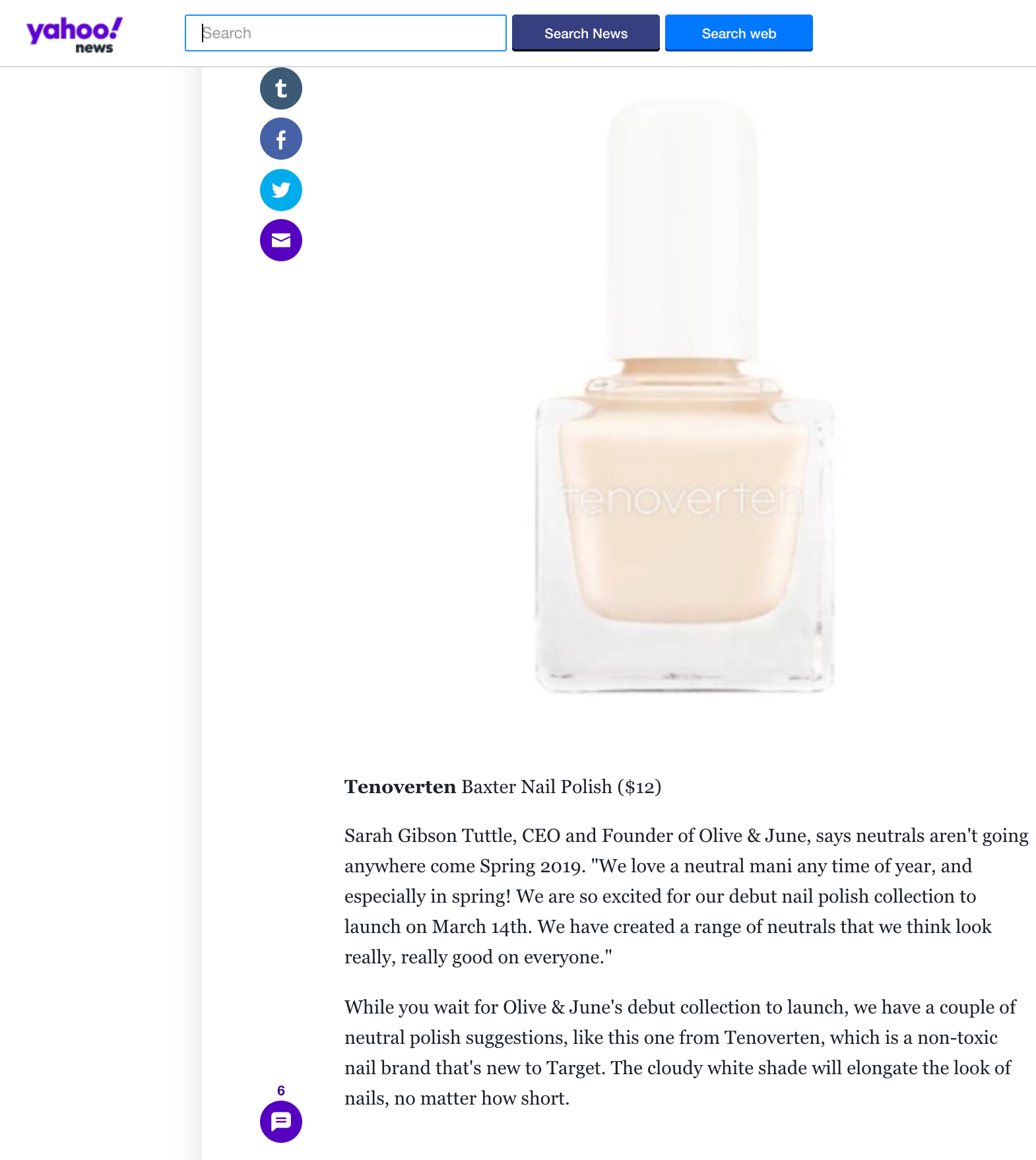Share article on Tumblr

point(281,88)
